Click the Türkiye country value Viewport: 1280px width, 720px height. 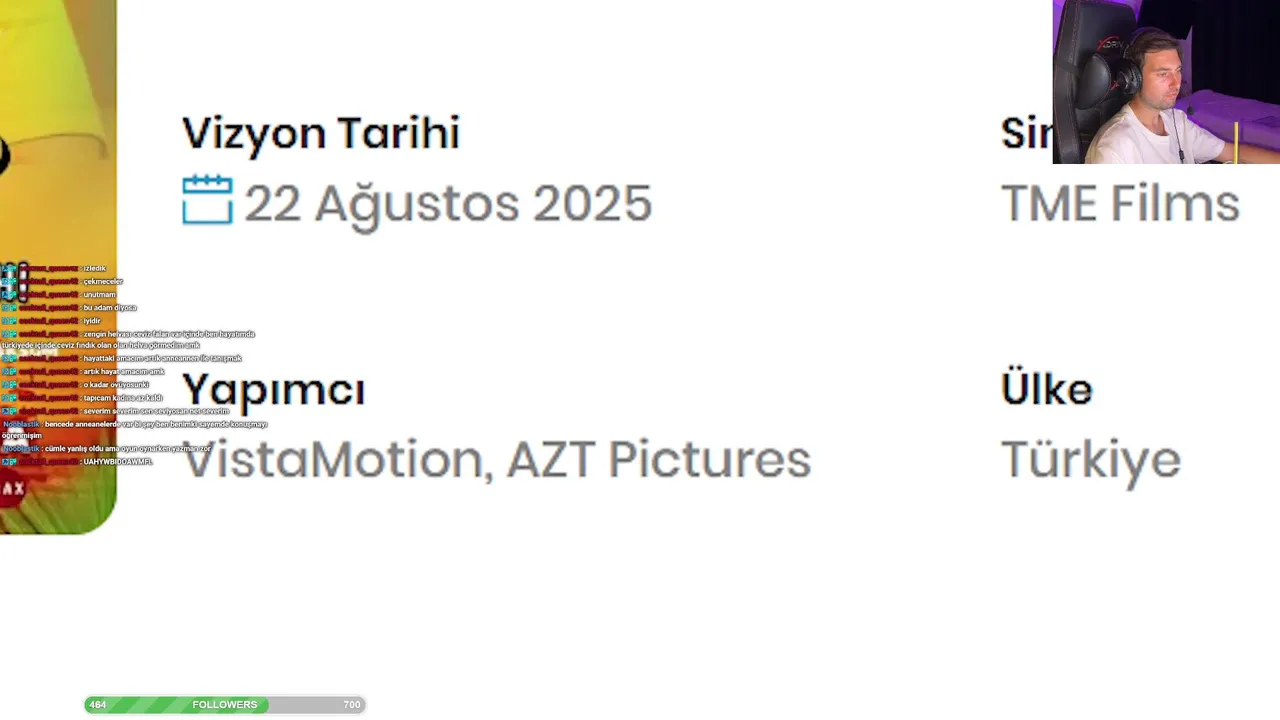1090,460
